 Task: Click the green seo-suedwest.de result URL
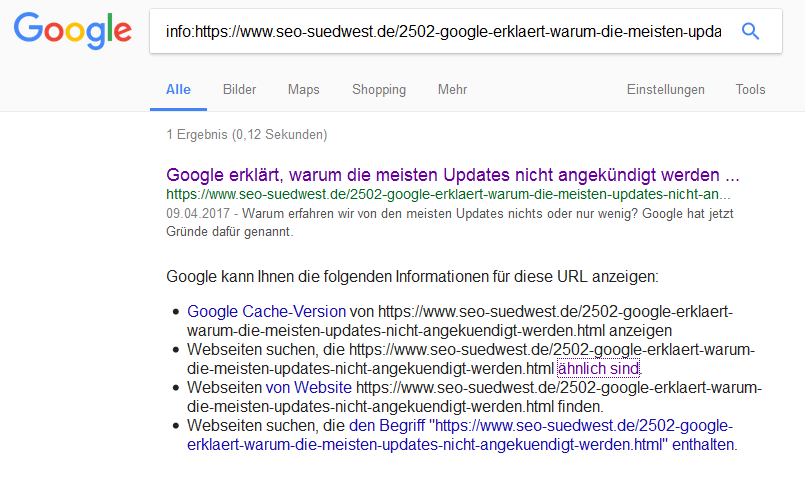pyautogui.click(x=448, y=193)
